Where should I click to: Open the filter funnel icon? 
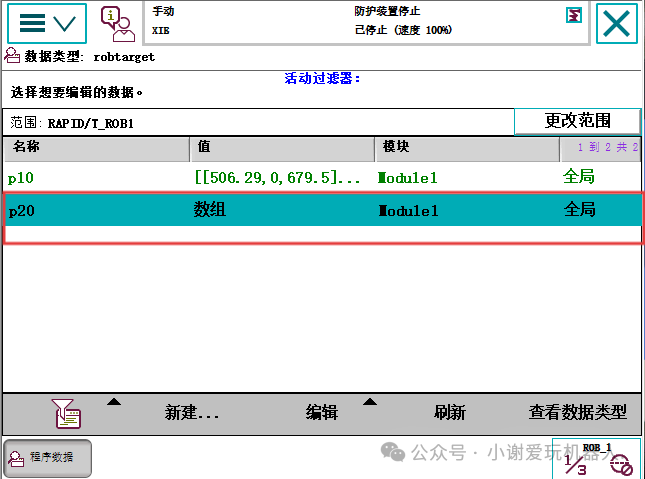coord(66,414)
